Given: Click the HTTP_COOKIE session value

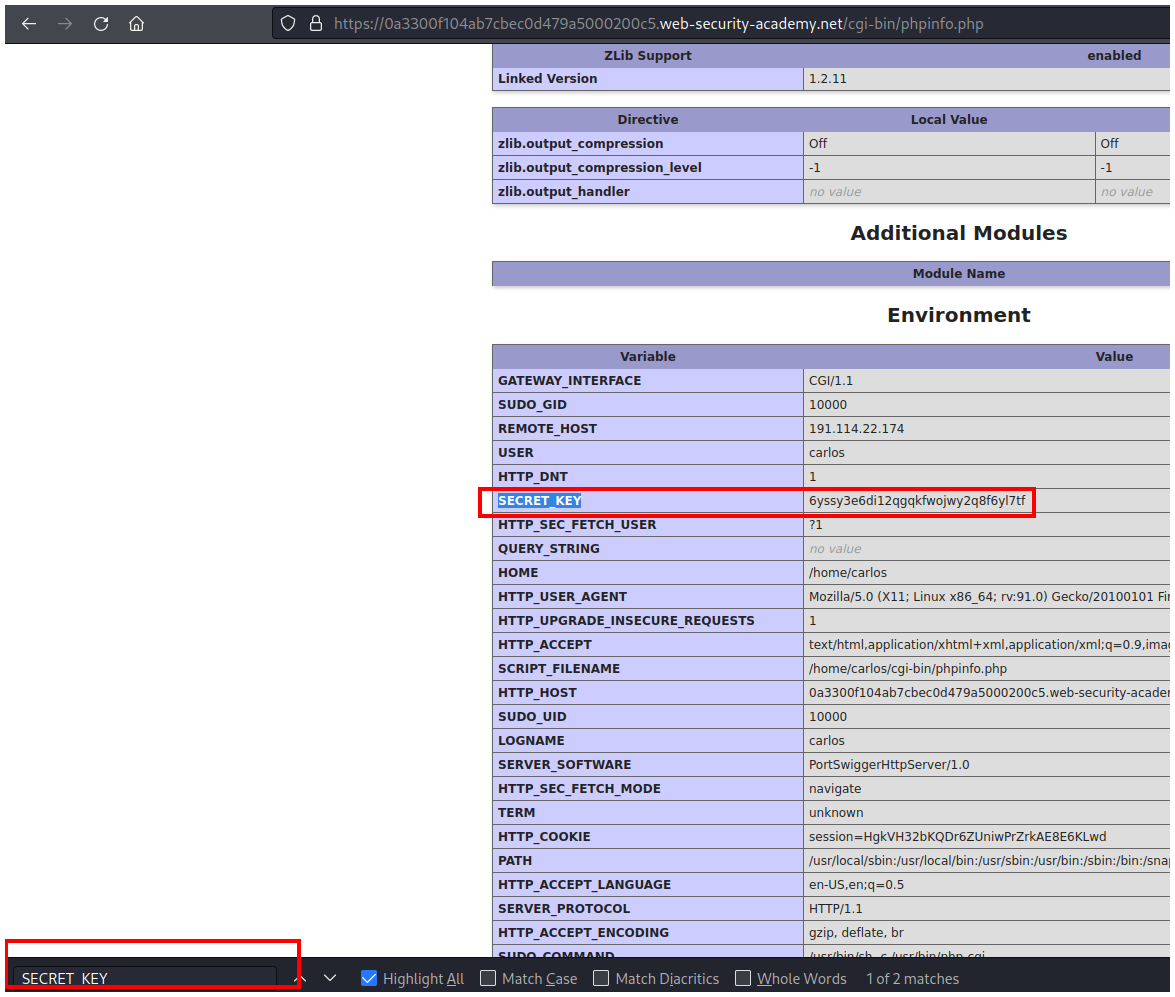Looking at the screenshot, I should point(957,836).
